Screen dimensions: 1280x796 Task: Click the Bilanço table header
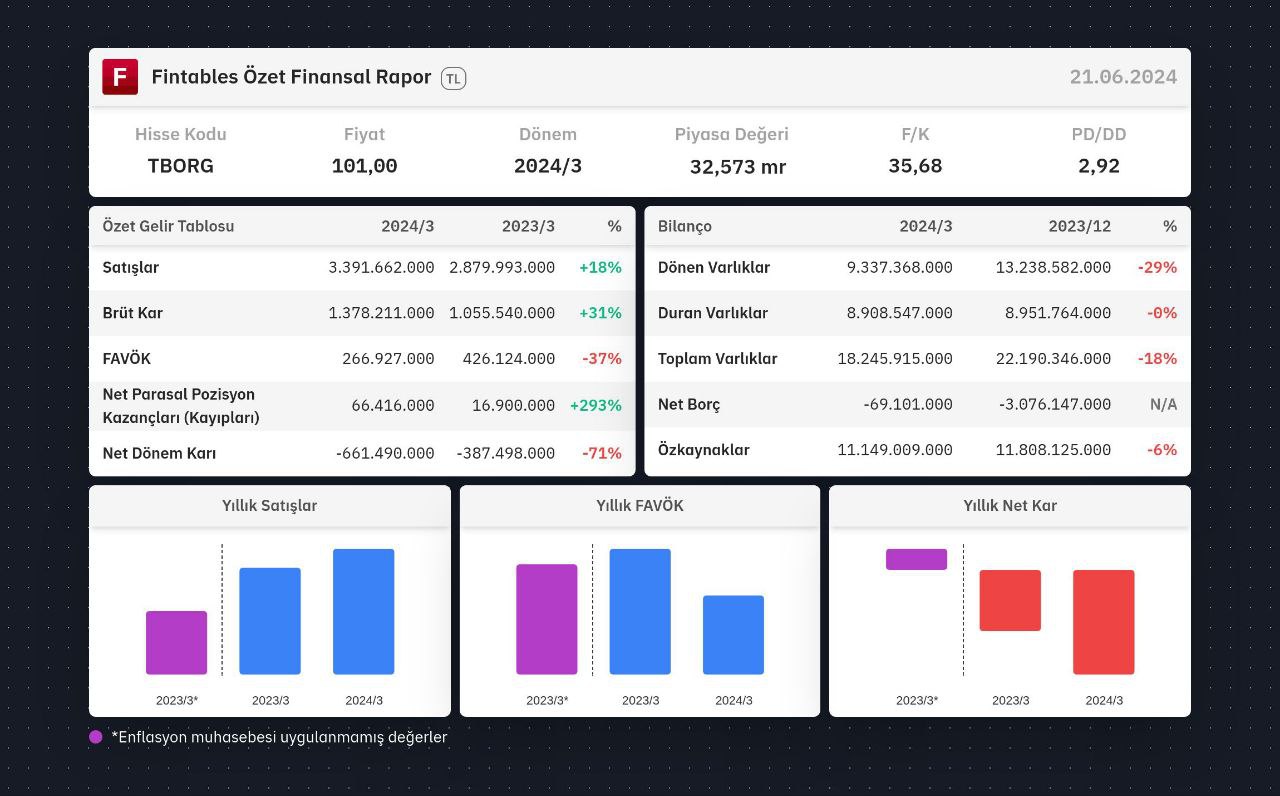pos(685,226)
